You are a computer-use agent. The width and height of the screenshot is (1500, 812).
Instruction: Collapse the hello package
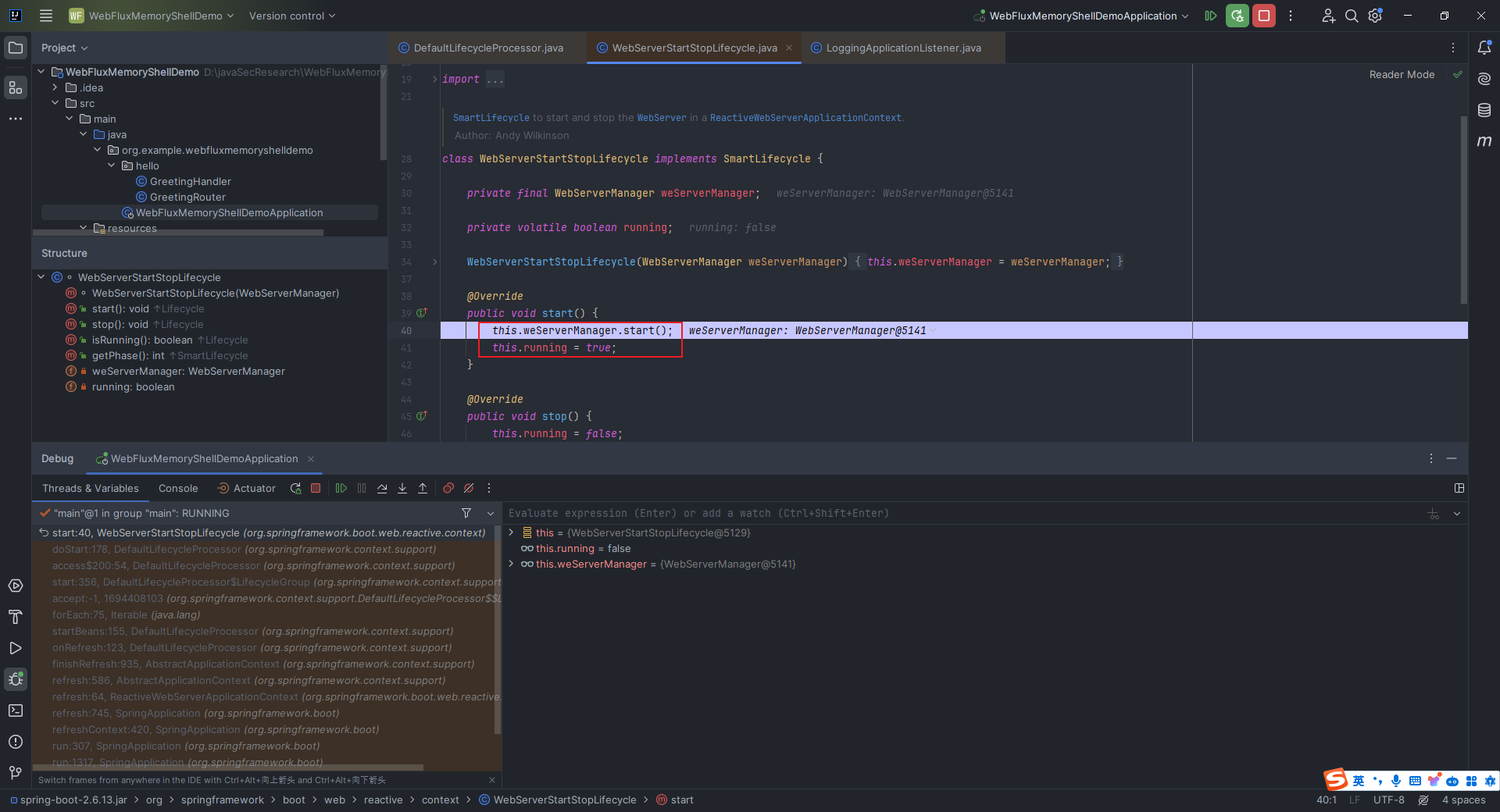pos(112,166)
